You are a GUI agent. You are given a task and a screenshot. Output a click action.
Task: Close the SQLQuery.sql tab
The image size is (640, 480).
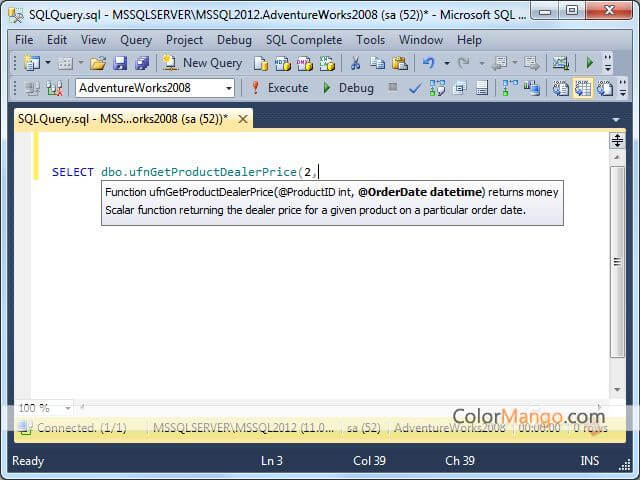[243, 119]
